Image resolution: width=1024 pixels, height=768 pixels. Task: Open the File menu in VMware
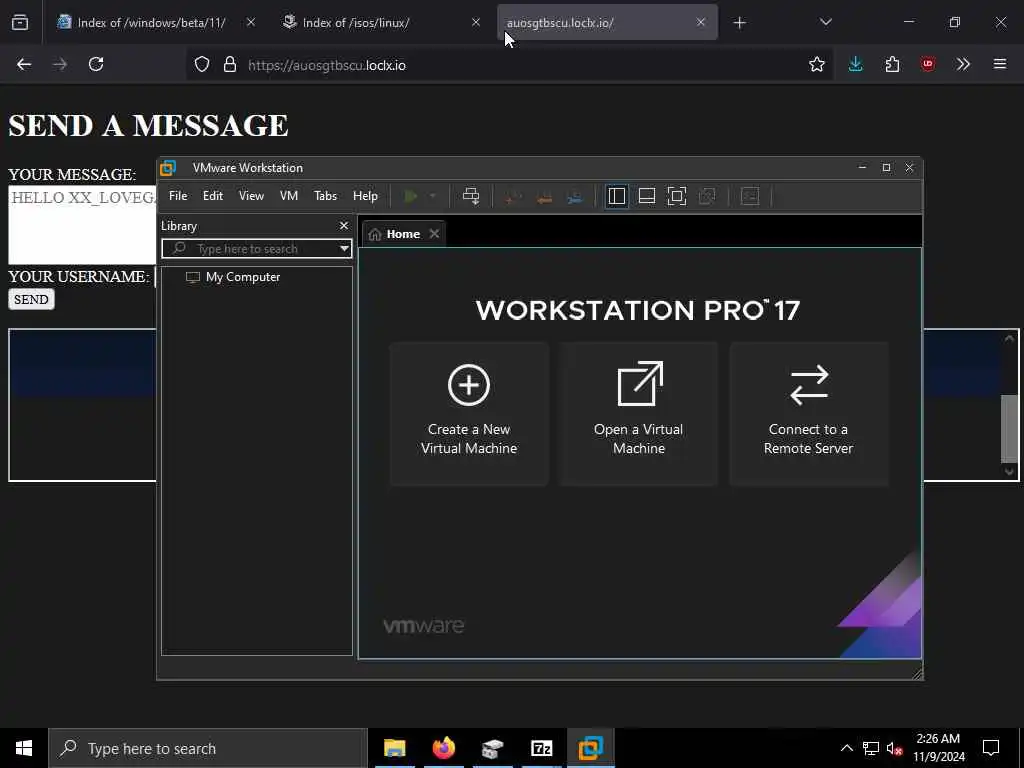tap(178, 196)
